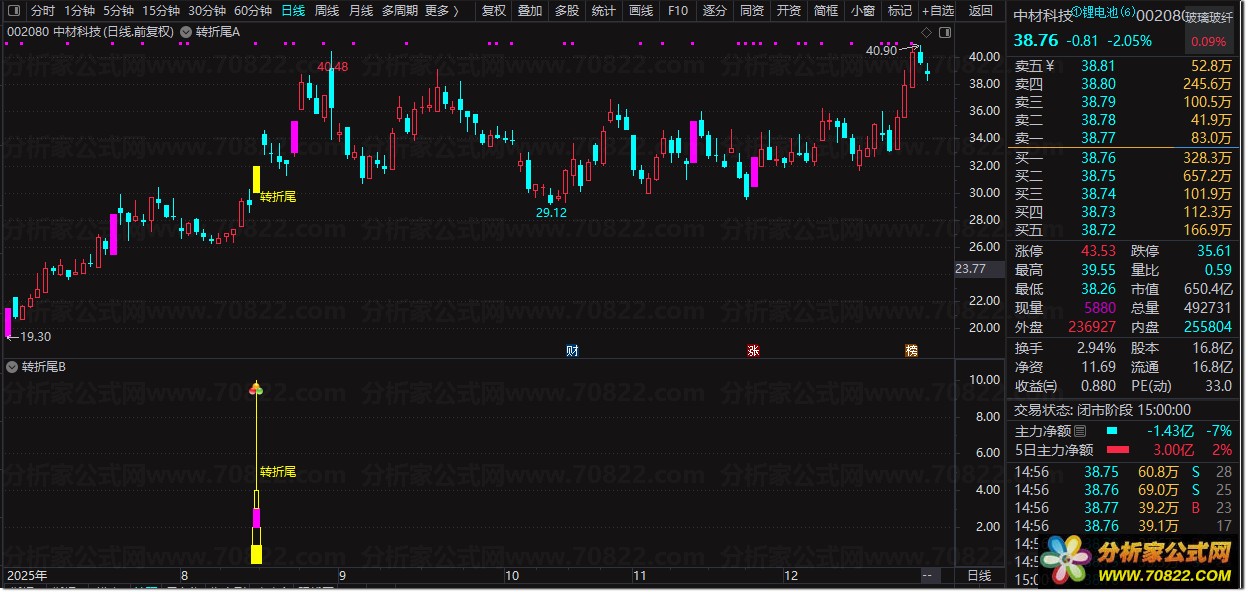The height and width of the screenshot is (592, 1248).
Task: Click the 涨停 value 43.53
Action: tap(1098, 251)
